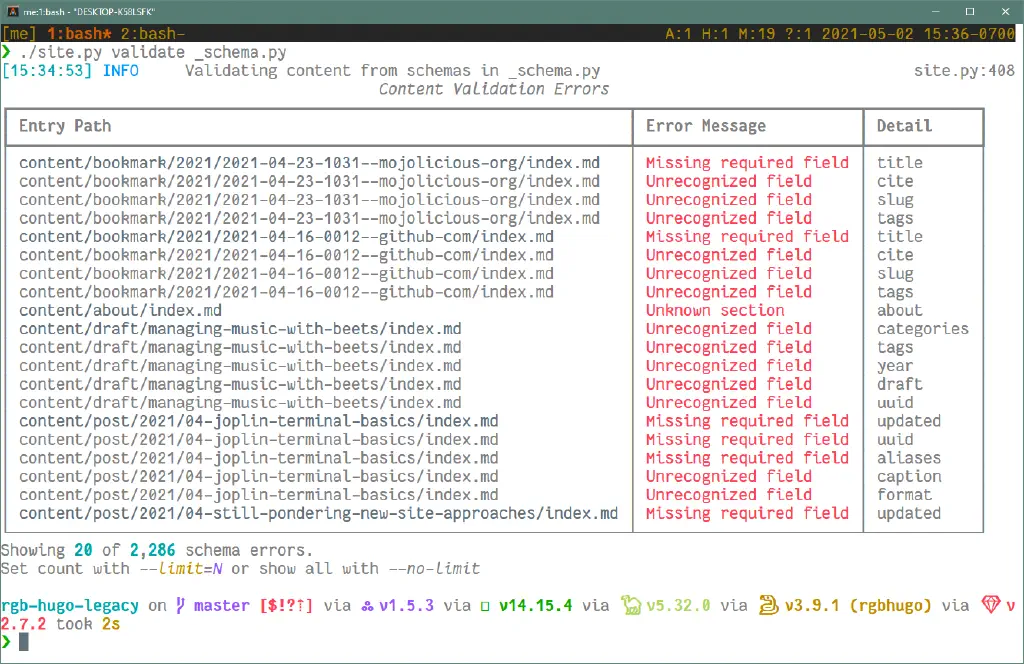1024x664 pixels.
Task: Click the 'format' detail cell
Action: click(904, 494)
